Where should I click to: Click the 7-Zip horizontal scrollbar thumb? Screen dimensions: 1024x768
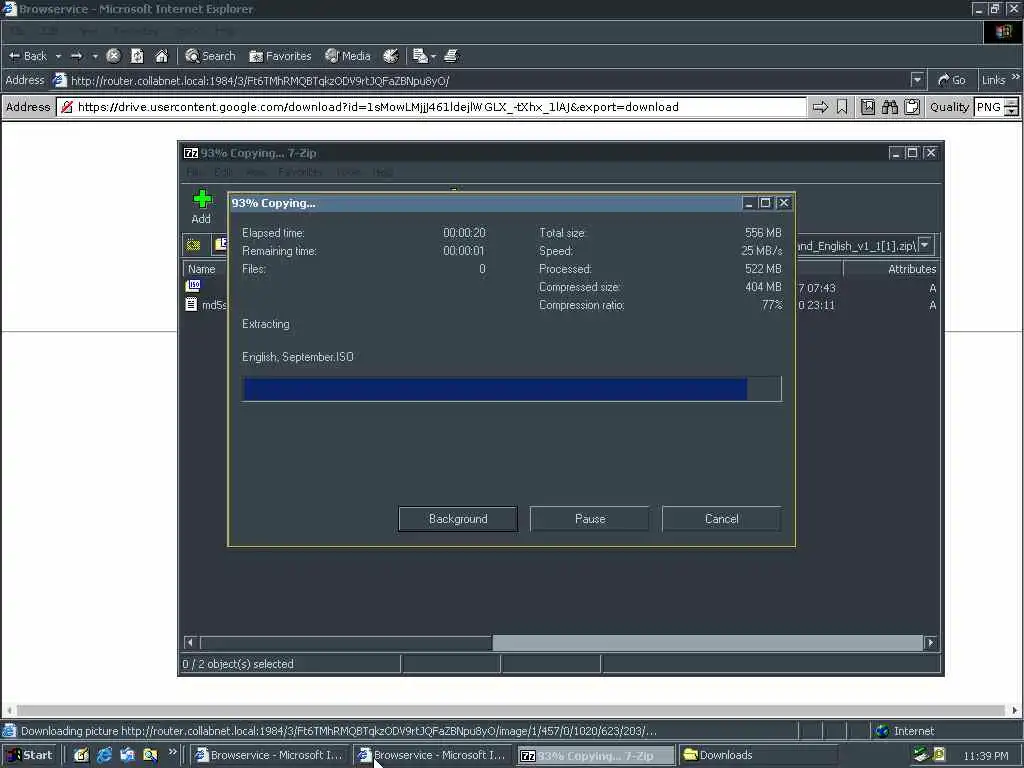[707, 643]
